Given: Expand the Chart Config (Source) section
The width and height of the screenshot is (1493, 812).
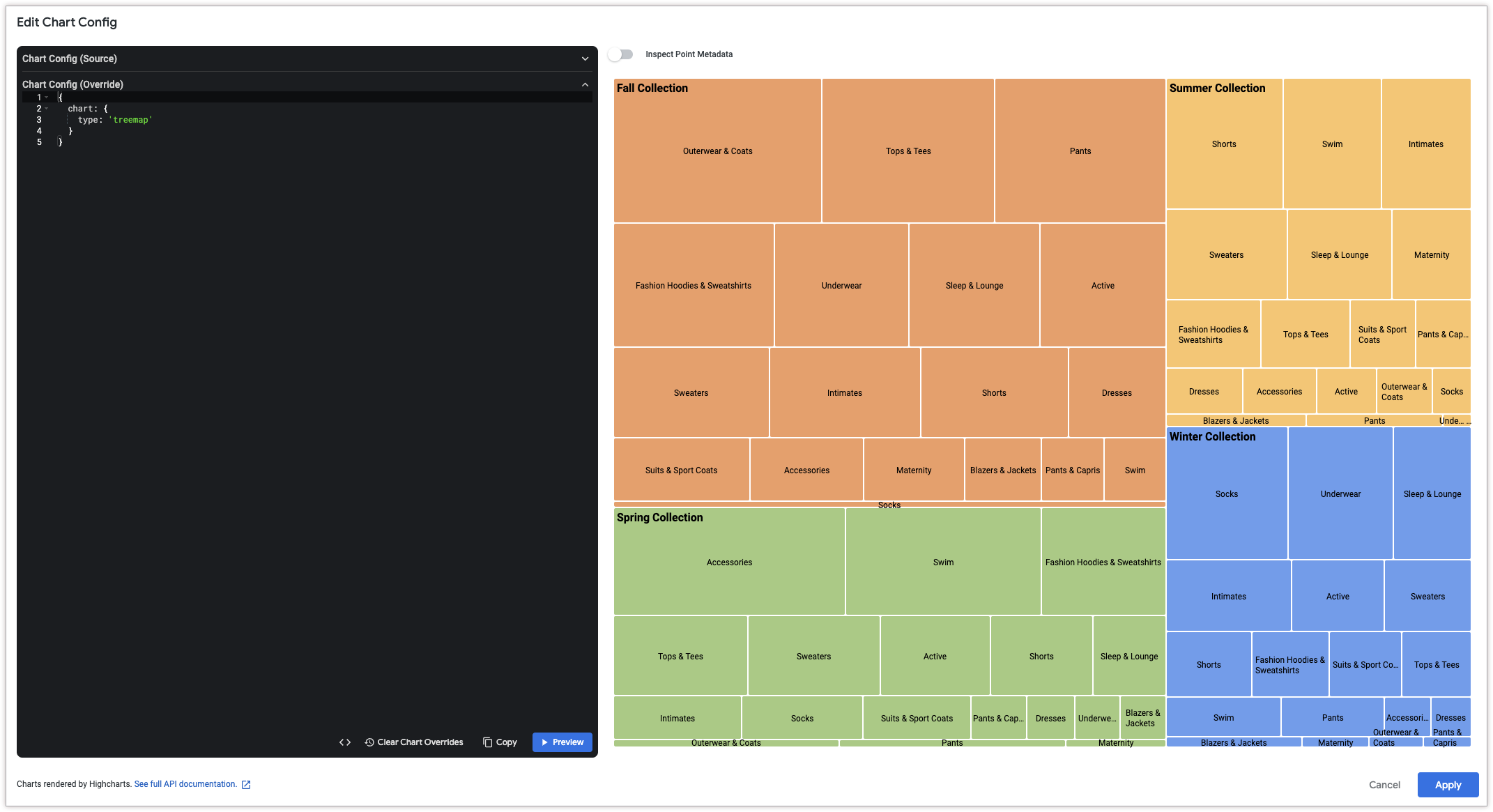Looking at the screenshot, I should pyautogui.click(x=585, y=59).
